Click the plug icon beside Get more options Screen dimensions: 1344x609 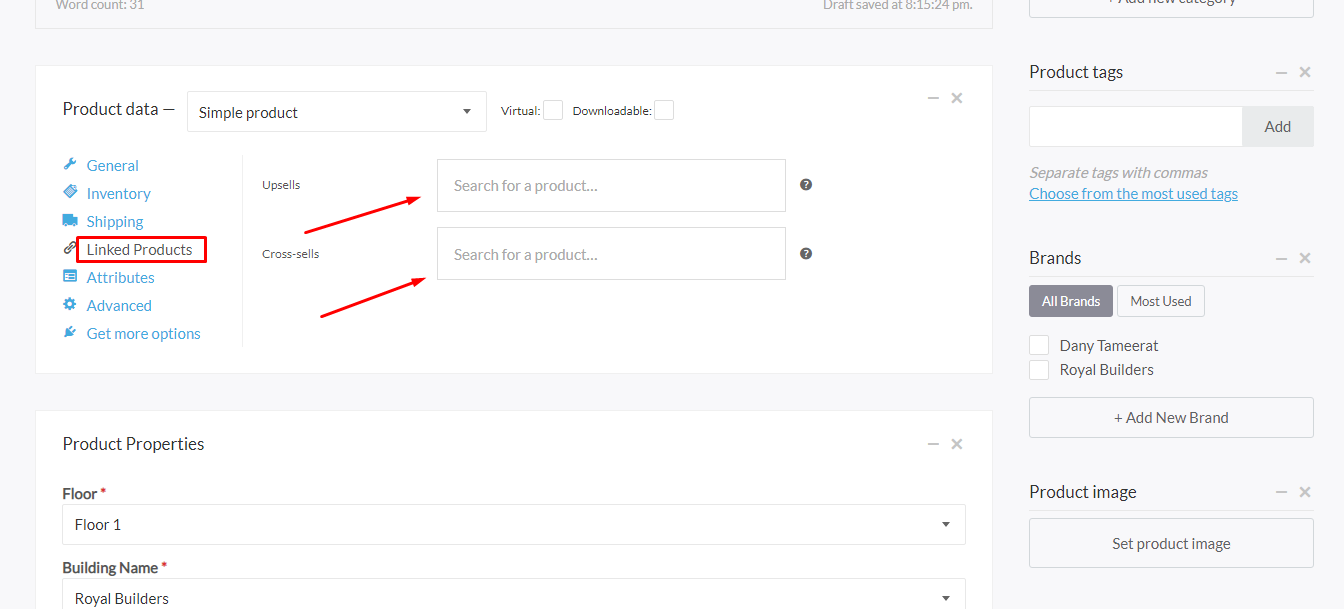tap(70, 333)
